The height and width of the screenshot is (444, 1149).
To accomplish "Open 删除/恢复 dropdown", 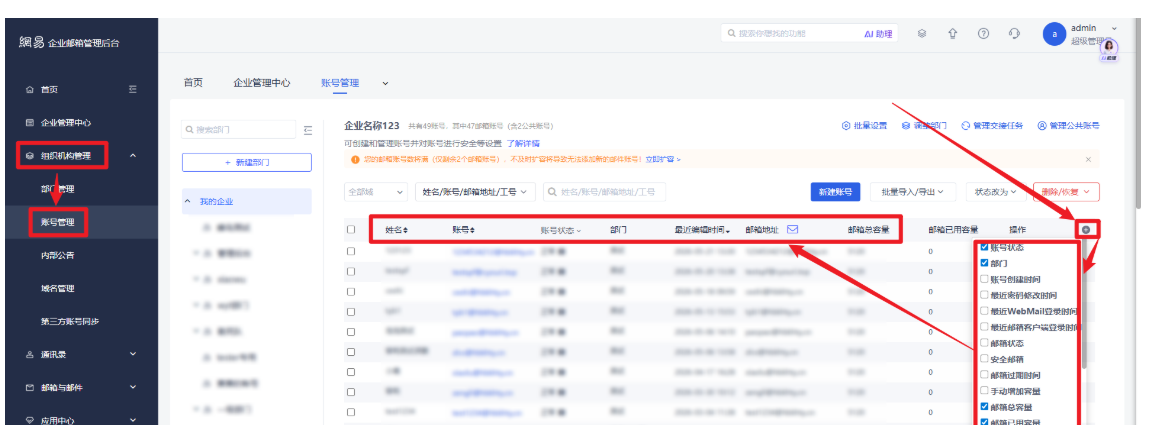I will coord(1066,192).
